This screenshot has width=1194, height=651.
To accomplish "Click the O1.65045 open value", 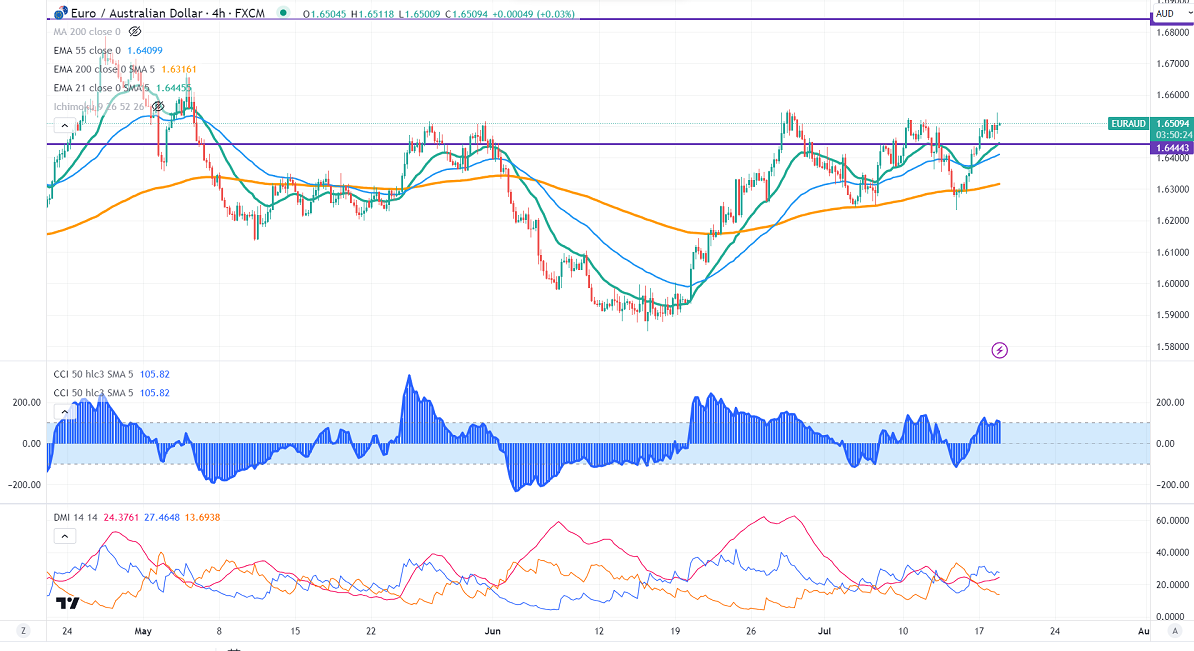I will tap(324, 14).
